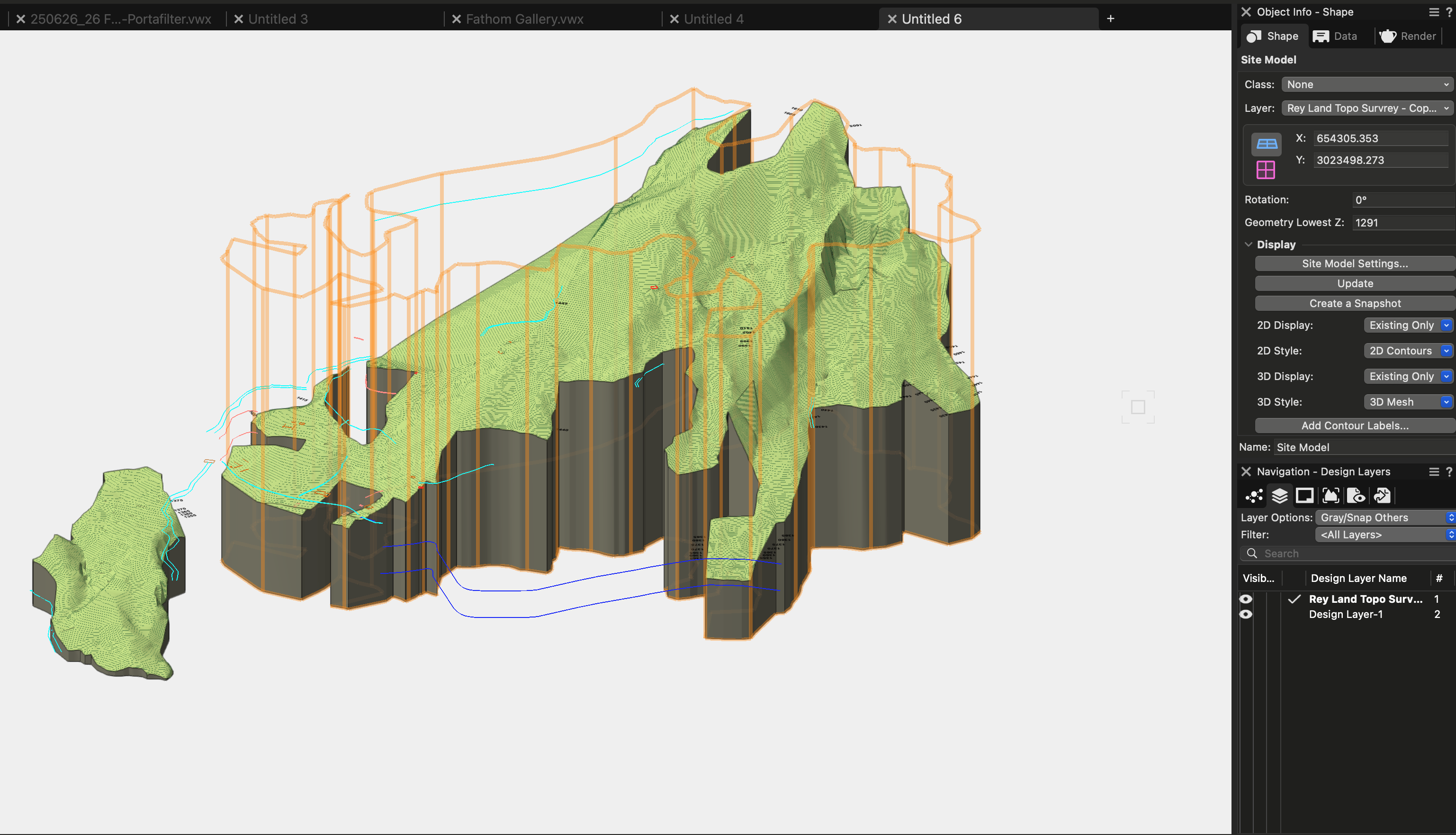Image resolution: width=1456 pixels, height=835 pixels.
Task: Select the References icon in Navigation palette
Action: (x=1382, y=496)
